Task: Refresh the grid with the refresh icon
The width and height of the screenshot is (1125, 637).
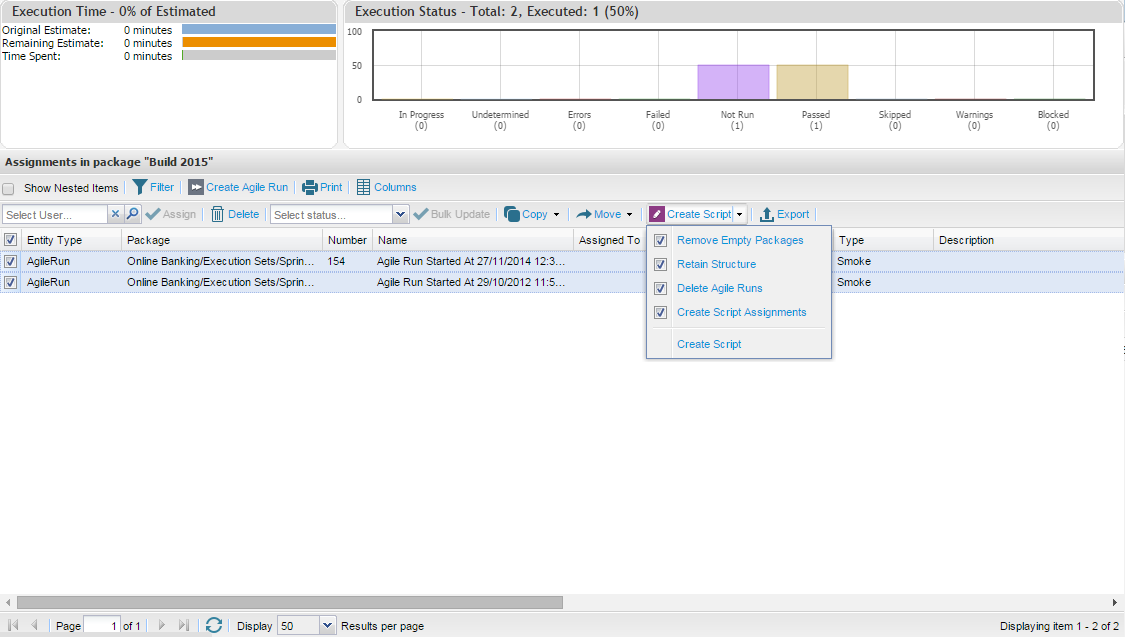Action: click(213, 625)
